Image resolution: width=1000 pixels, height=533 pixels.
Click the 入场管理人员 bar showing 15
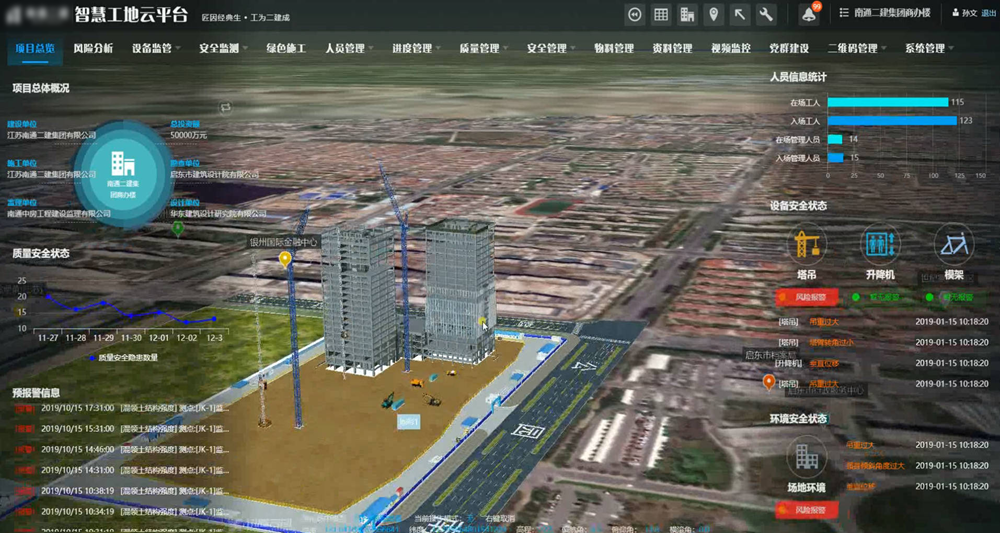click(835, 157)
